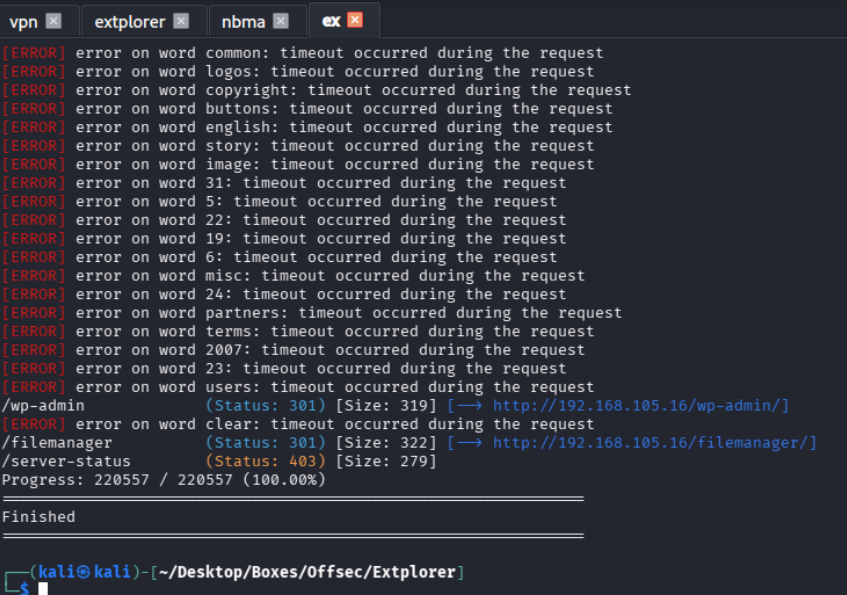Viewport: 847px width, 595px height.
Task: Switch to the vpn tab
Action: [23, 21]
